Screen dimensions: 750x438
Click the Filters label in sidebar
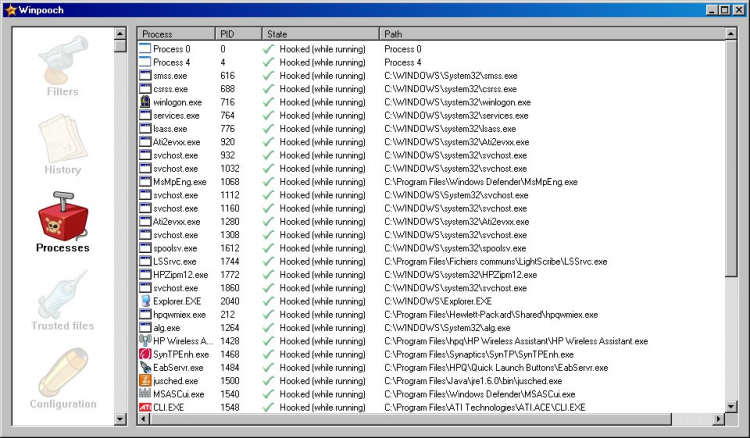[x=63, y=91]
